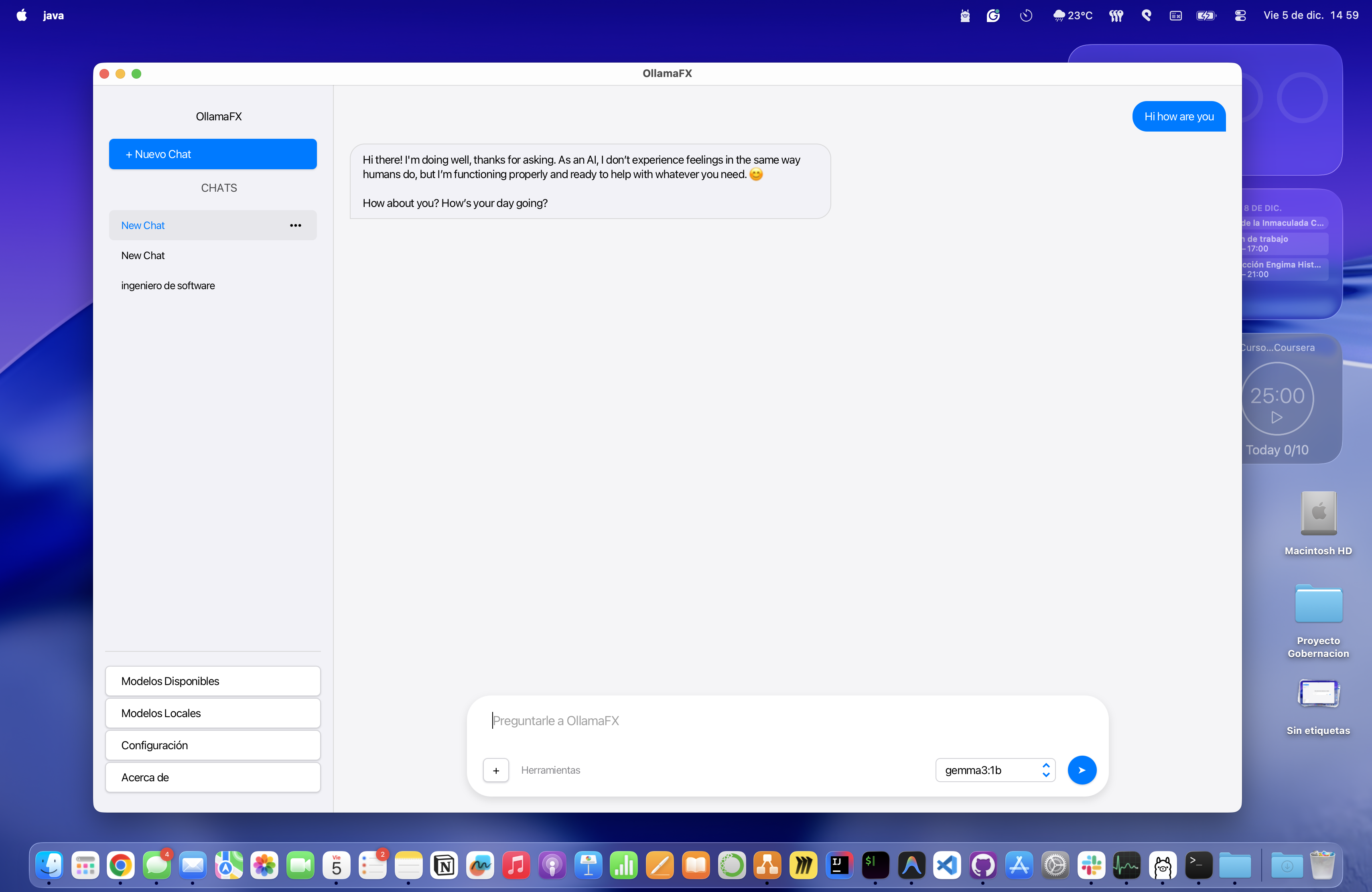Open the three-dot menu on selected chat
Viewport: 1372px width, 892px height.
[x=296, y=225]
